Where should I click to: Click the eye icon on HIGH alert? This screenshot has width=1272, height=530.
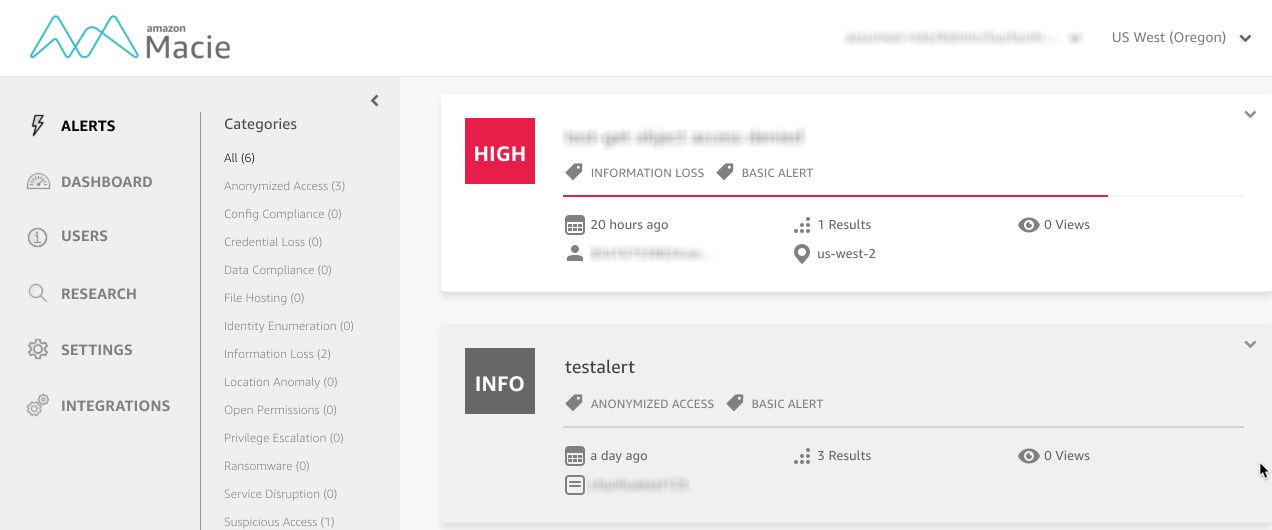coord(1028,225)
